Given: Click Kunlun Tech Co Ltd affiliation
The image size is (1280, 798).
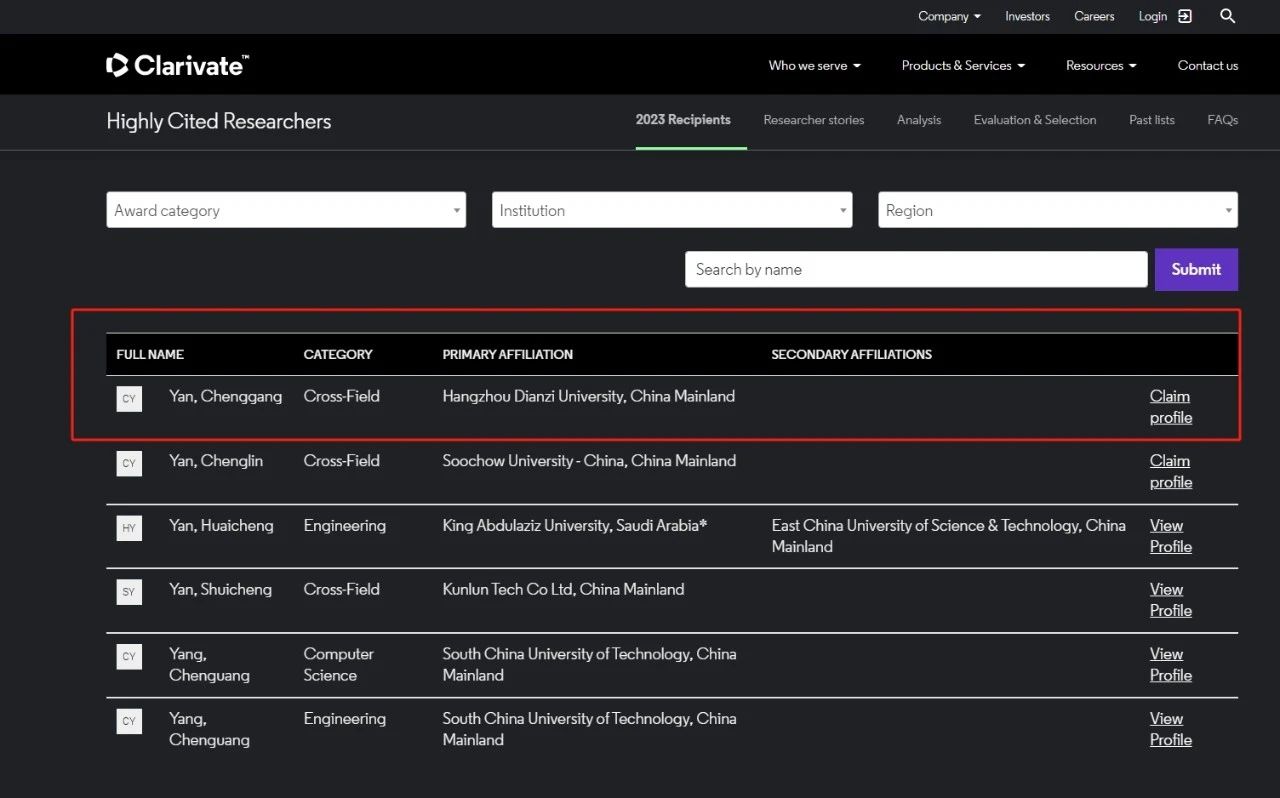Looking at the screenshot, I should click(564, 589).
